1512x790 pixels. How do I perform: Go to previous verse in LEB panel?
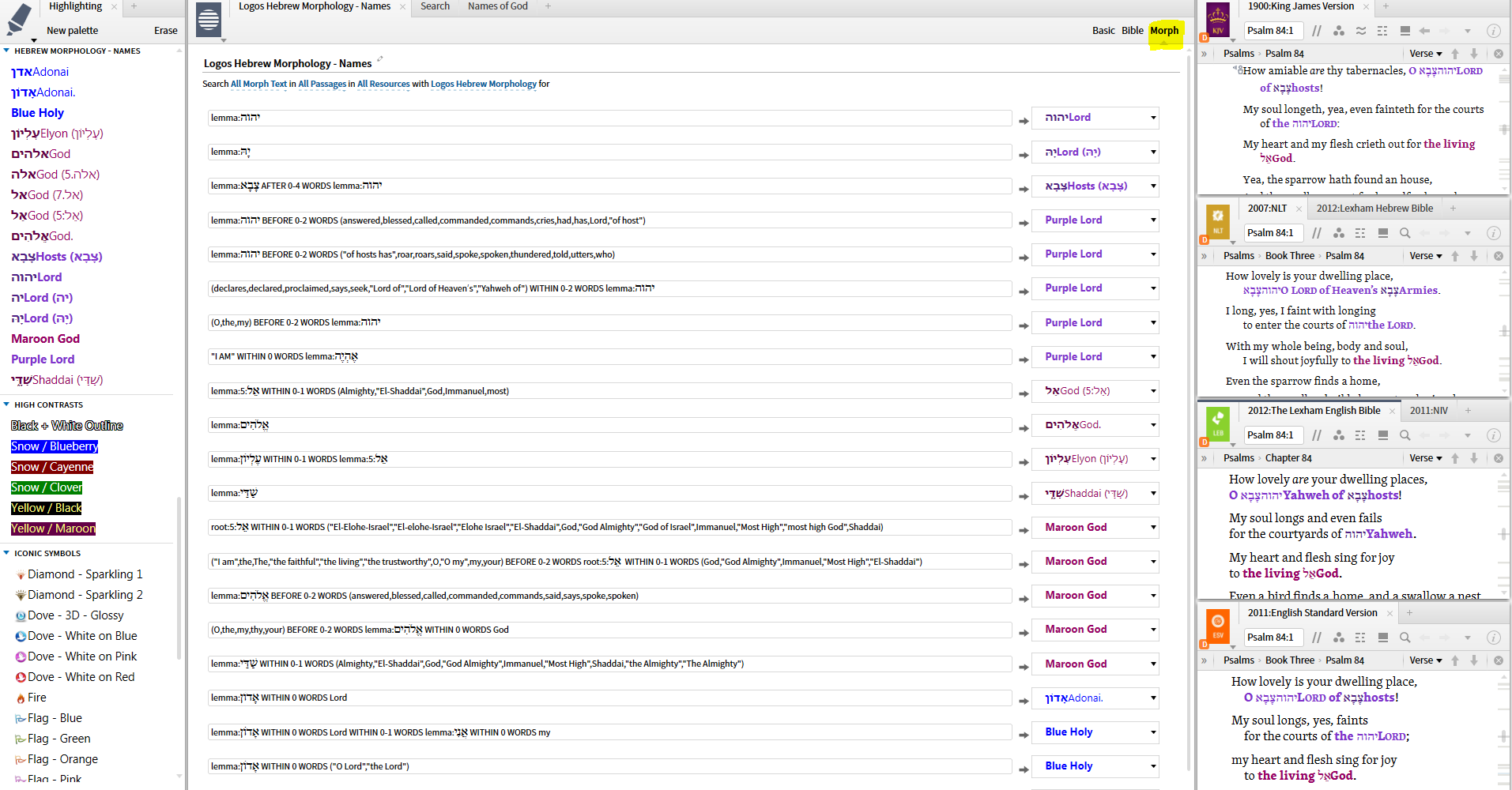(1455, 458)
